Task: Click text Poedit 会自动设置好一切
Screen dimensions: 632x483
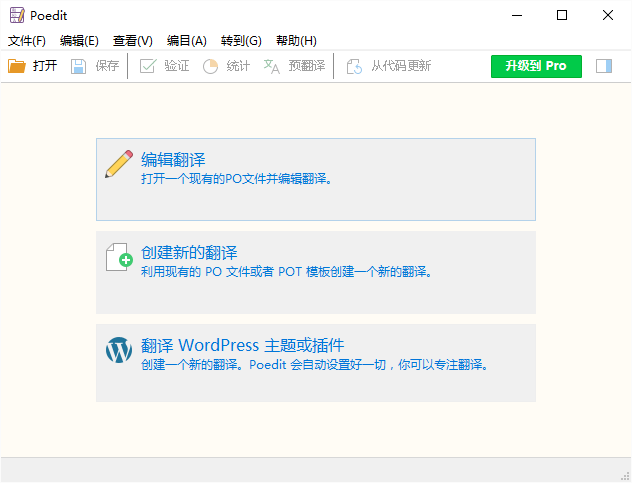Action: click(317, 365)
